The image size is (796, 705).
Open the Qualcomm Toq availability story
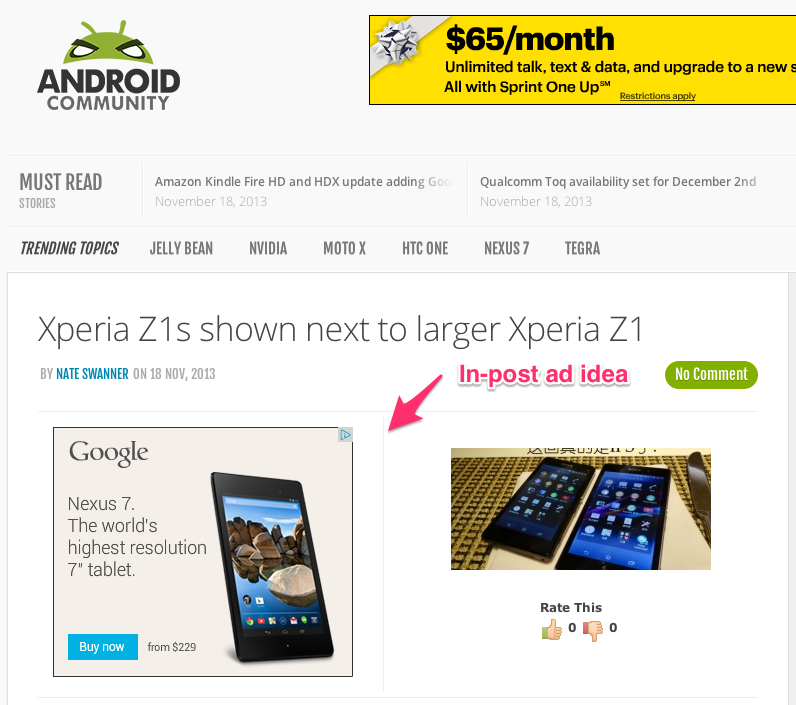(618, 182)
